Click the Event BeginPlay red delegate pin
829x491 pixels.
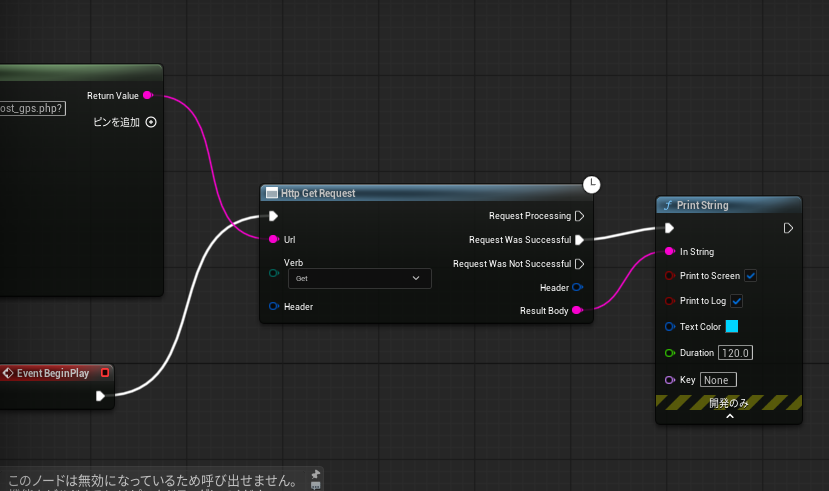tap(104, 373)
